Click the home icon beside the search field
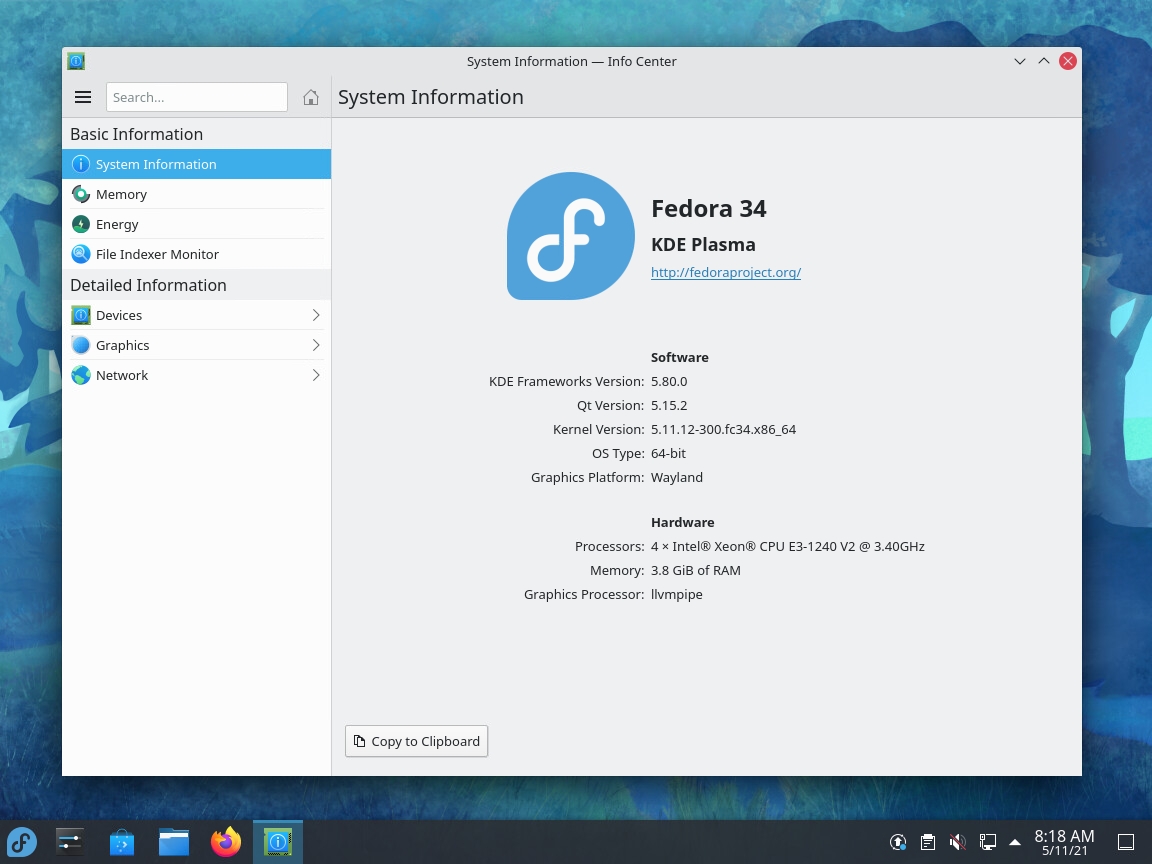This screenshot has width=1152, height=864. pos(311,97)
